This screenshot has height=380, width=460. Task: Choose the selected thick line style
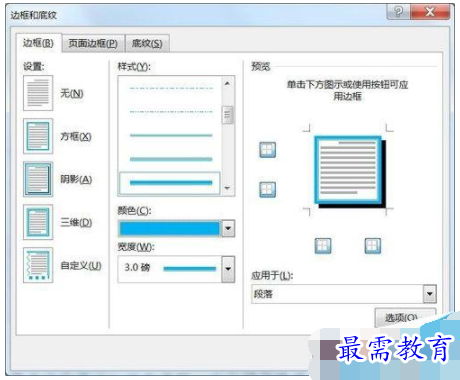point(170,183)
